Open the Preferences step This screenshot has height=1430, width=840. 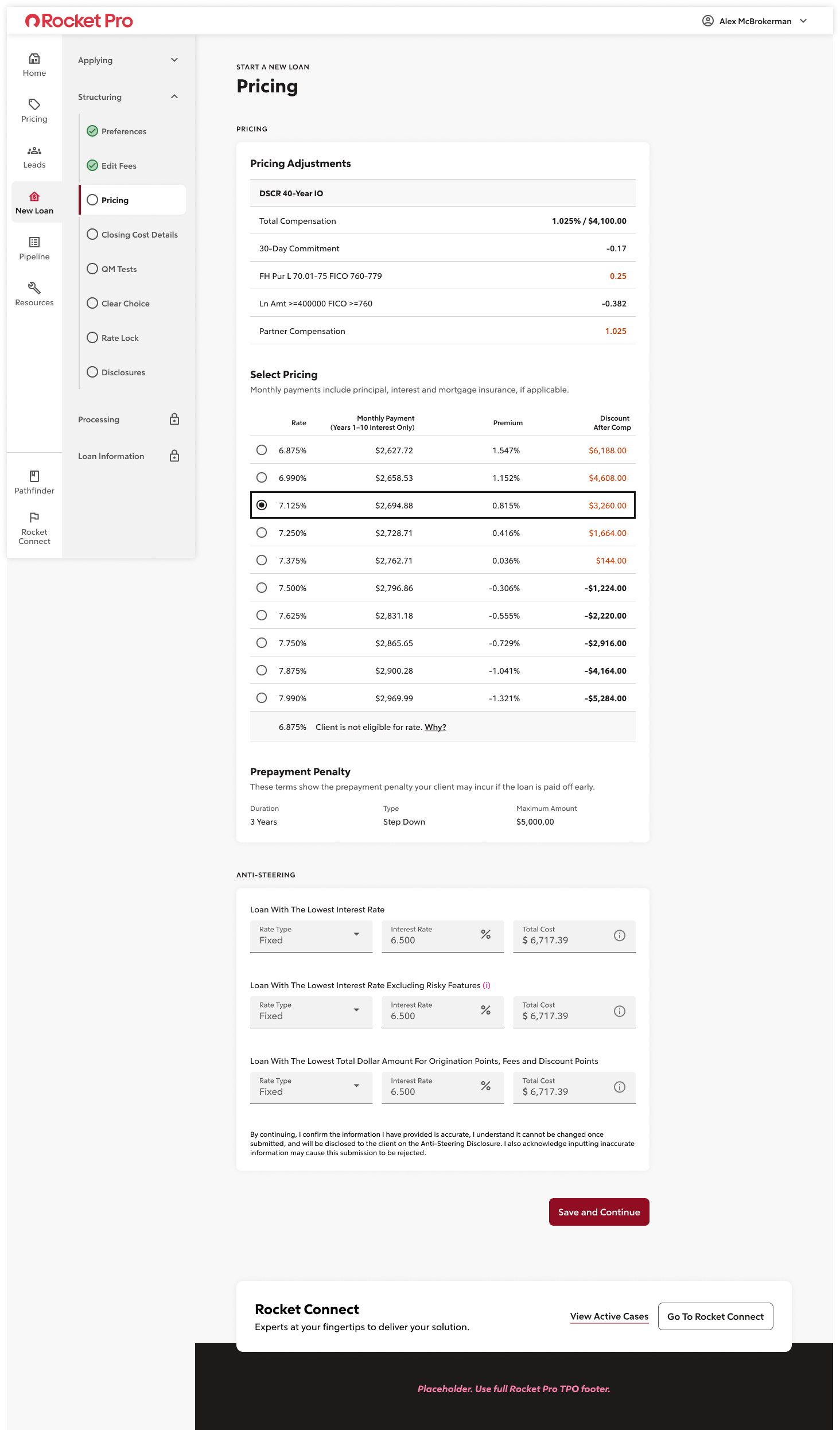pyautogui.click(x=124, y=131)
